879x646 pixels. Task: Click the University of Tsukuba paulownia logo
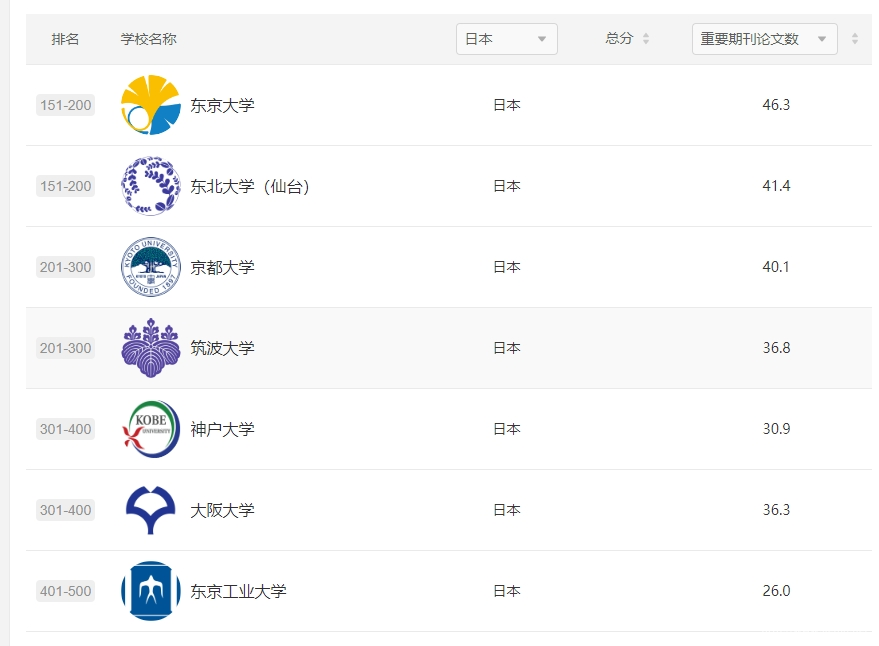(151, 348)
